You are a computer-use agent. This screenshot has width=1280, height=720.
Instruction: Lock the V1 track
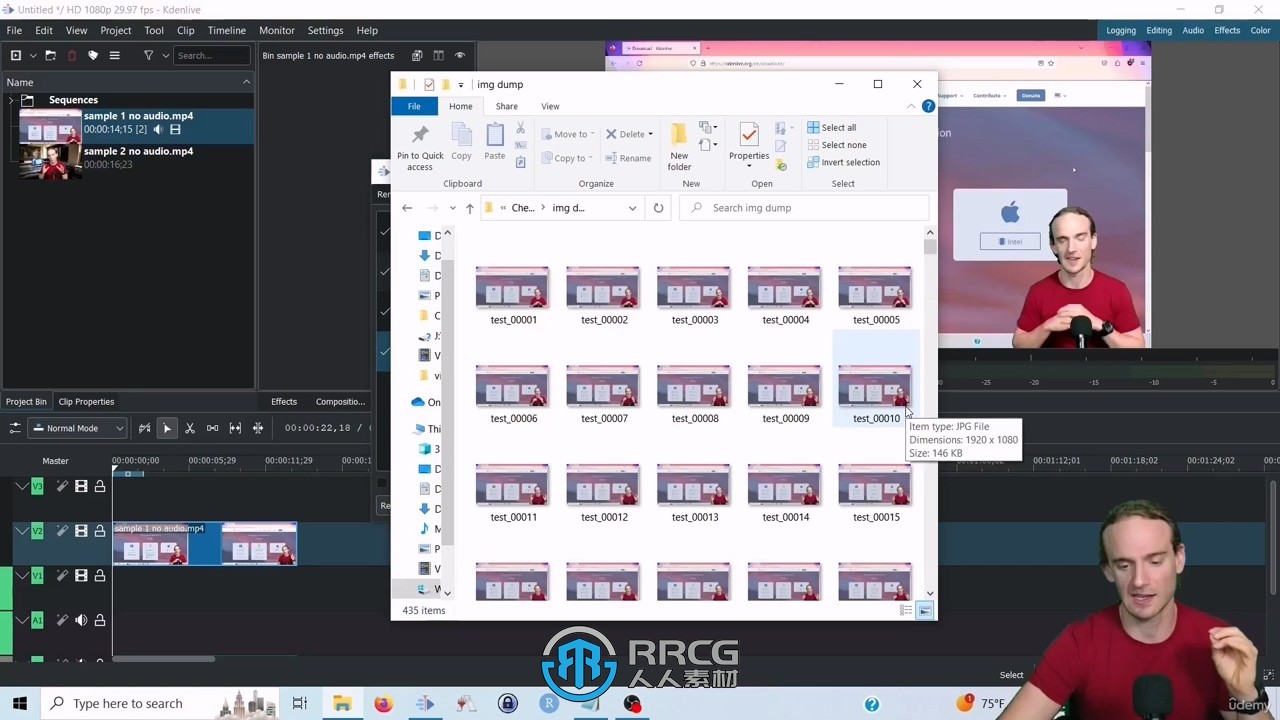(x=100, y=575)
